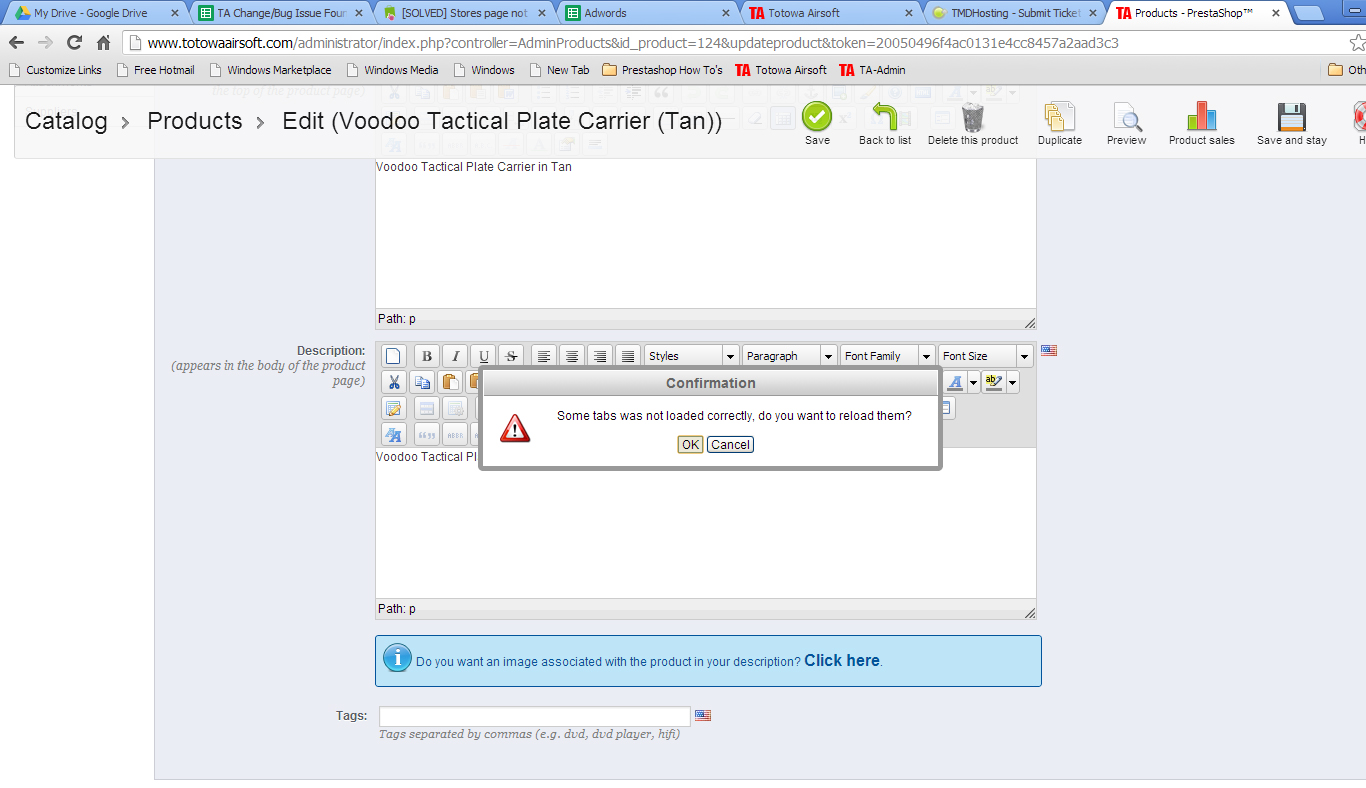
Task: Click the Delete this product trash icon
Action: coord(973,117)
